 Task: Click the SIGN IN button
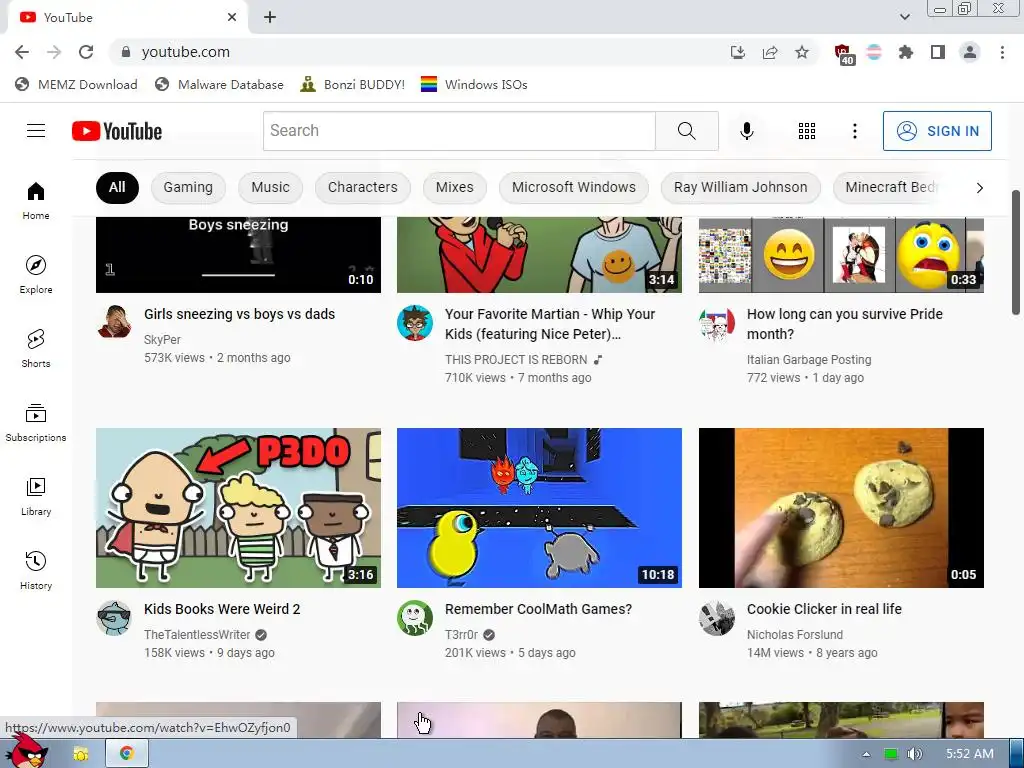(937, 131)
